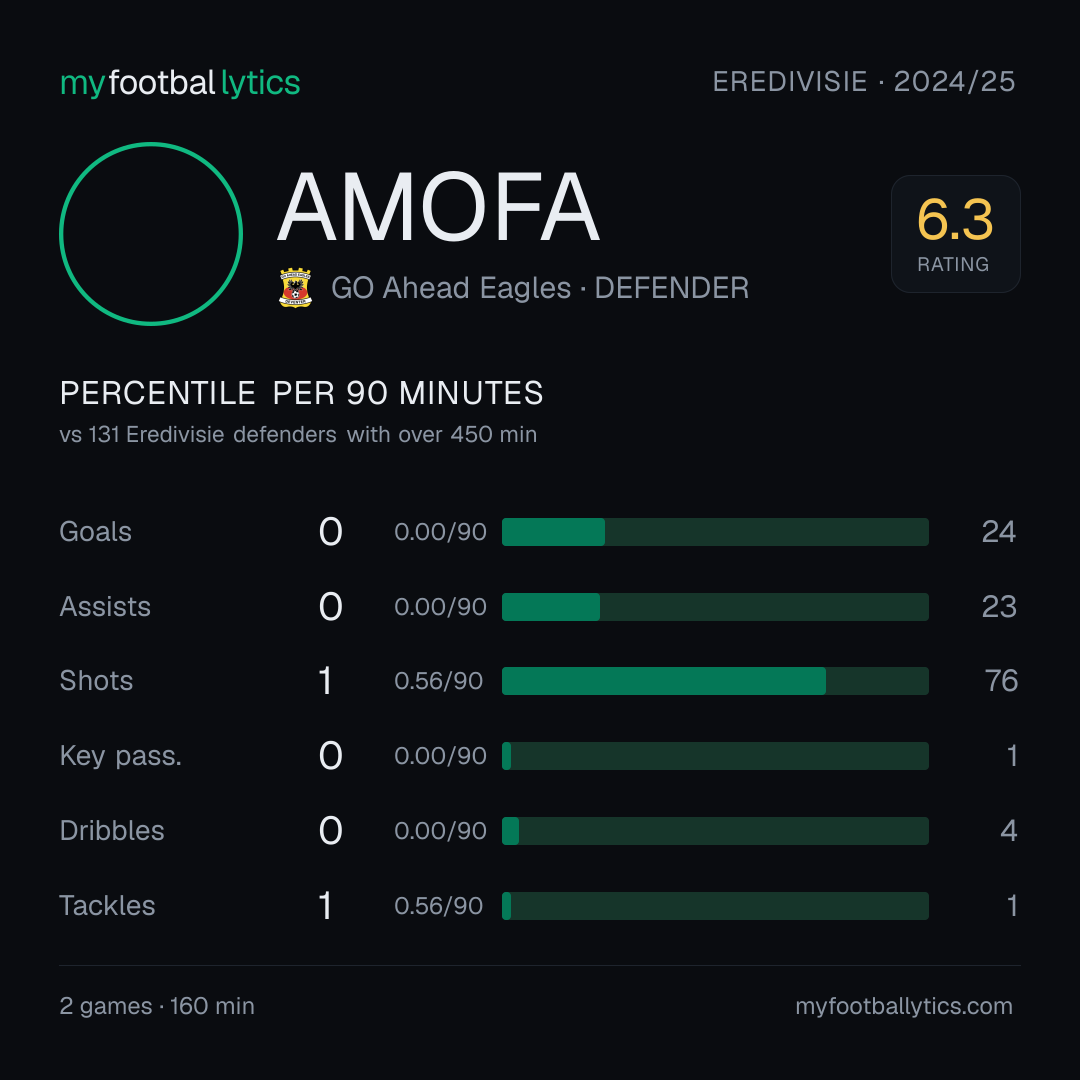1080x1080 pixels.
Task: Click the Goals percentile value 24
Action: tap(999, 532)
